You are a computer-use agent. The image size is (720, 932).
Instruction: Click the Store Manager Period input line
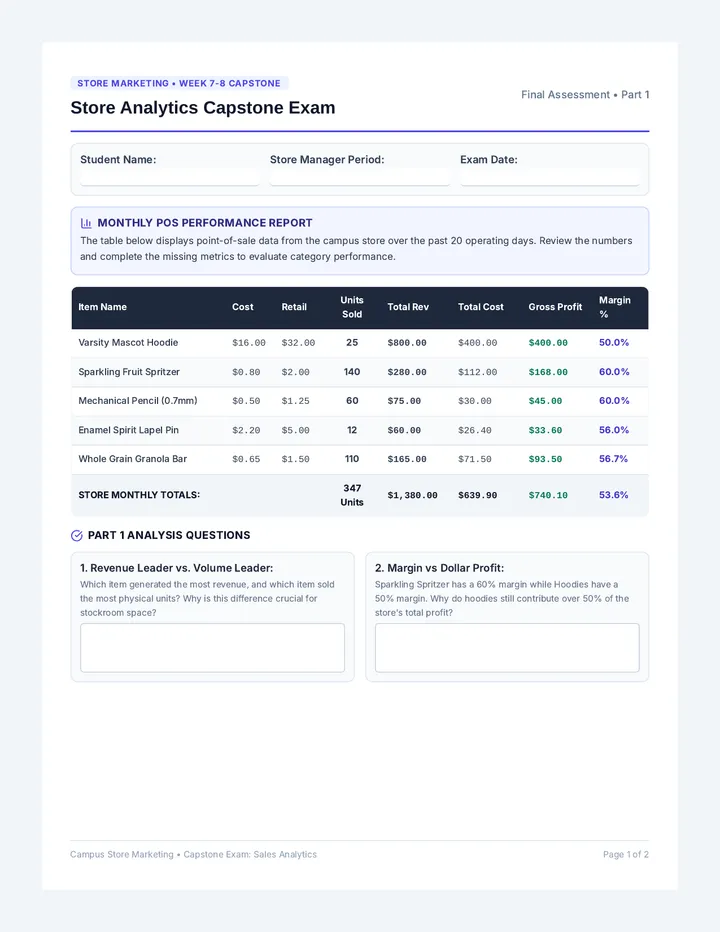[359, 178]
